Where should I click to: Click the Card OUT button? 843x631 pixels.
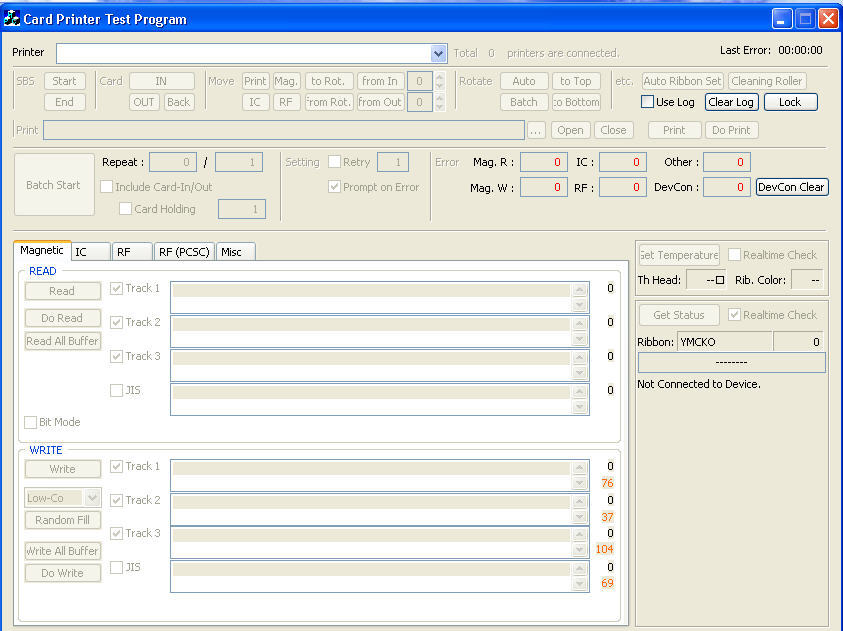point(144,102)
